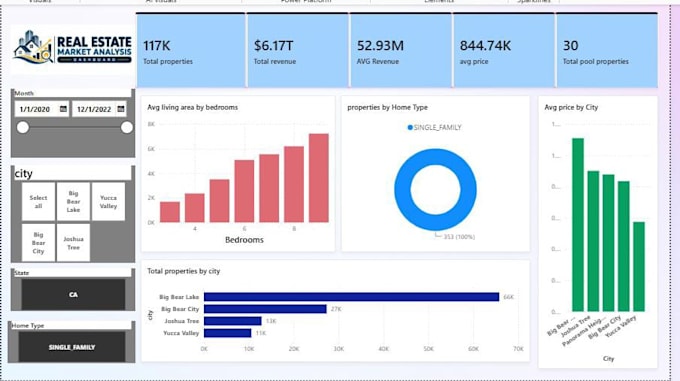Select the blue donut ring in Home Type chart

pyautogui.click(x=402, y=190)
